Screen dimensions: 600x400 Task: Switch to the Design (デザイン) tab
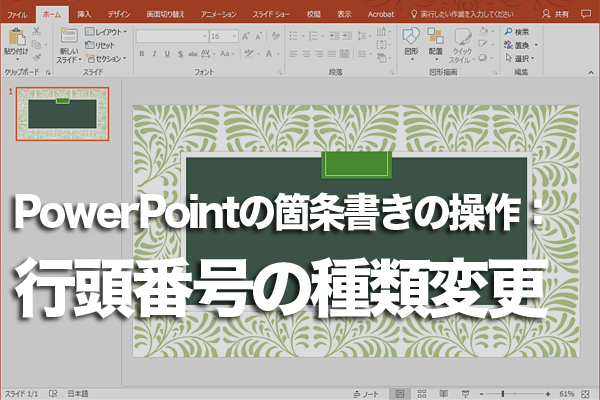[x=119, y=15]
